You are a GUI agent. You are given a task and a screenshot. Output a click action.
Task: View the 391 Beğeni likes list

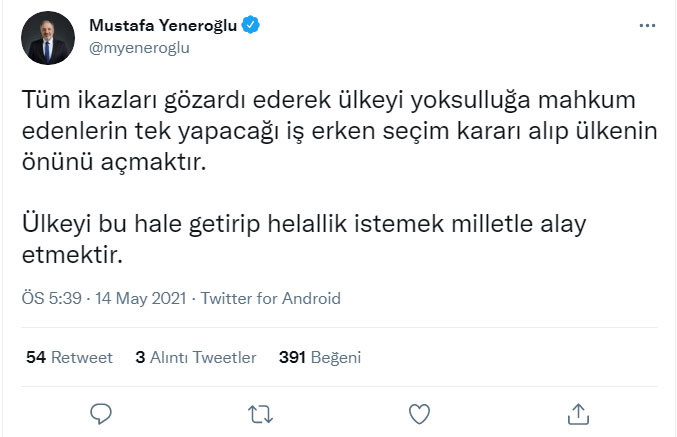320,357
